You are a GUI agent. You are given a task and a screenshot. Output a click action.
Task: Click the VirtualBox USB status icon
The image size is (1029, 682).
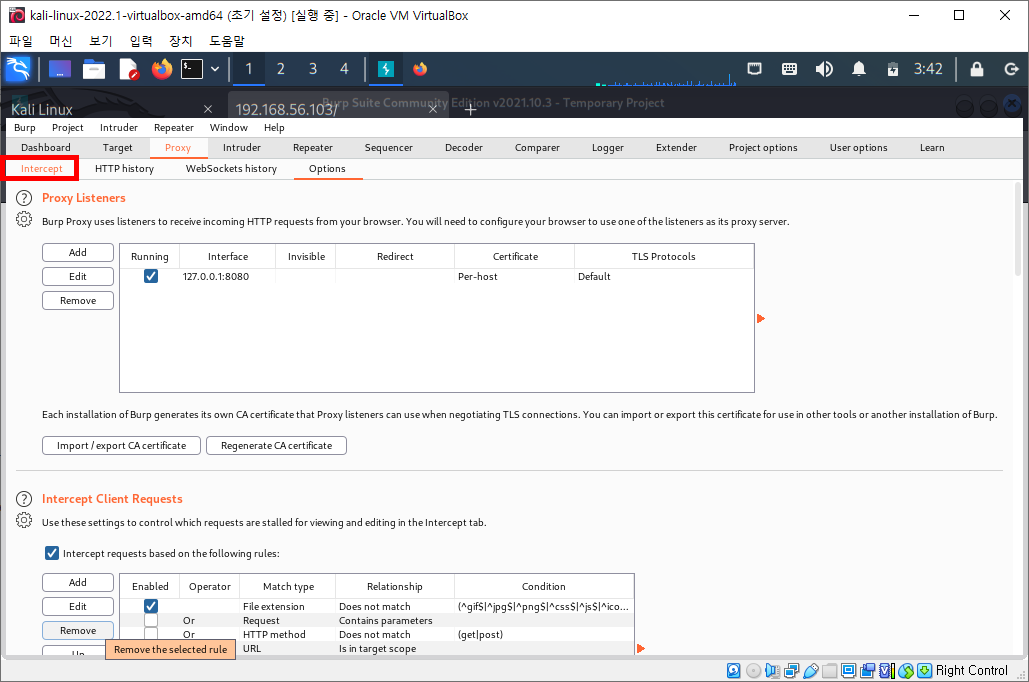coord(811,670)
